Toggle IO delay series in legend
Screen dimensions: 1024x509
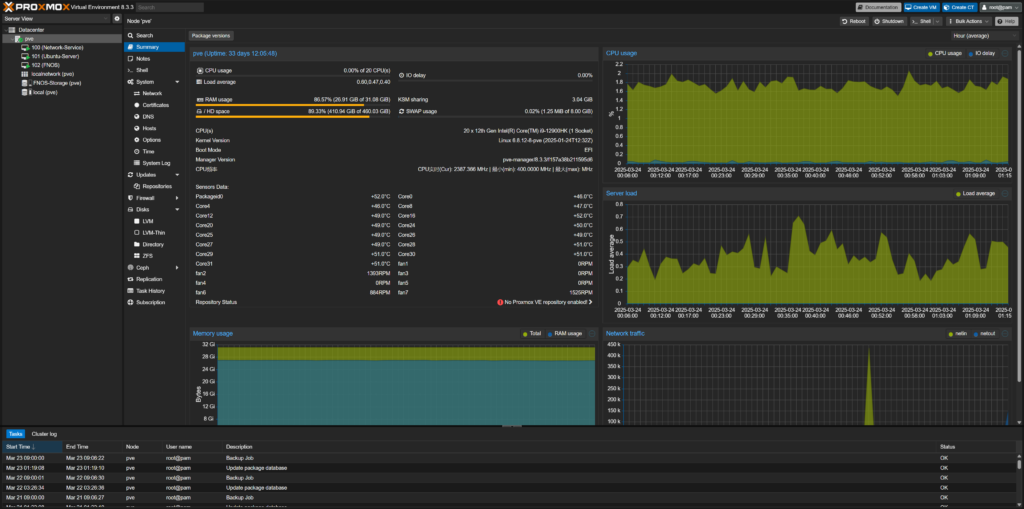tap(982, 54)
